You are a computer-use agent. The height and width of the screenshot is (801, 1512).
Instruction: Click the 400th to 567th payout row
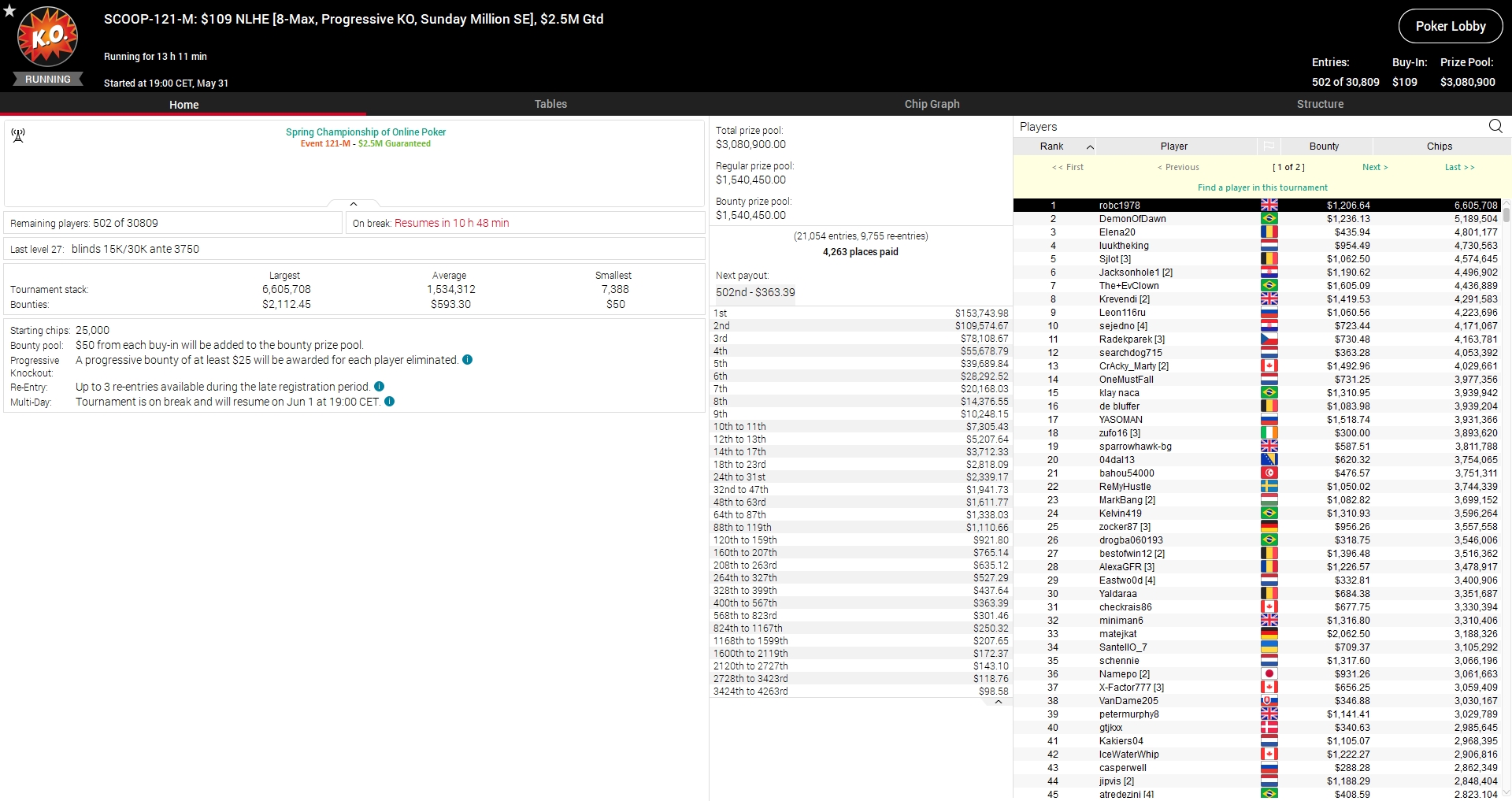(x=861, y=603)
